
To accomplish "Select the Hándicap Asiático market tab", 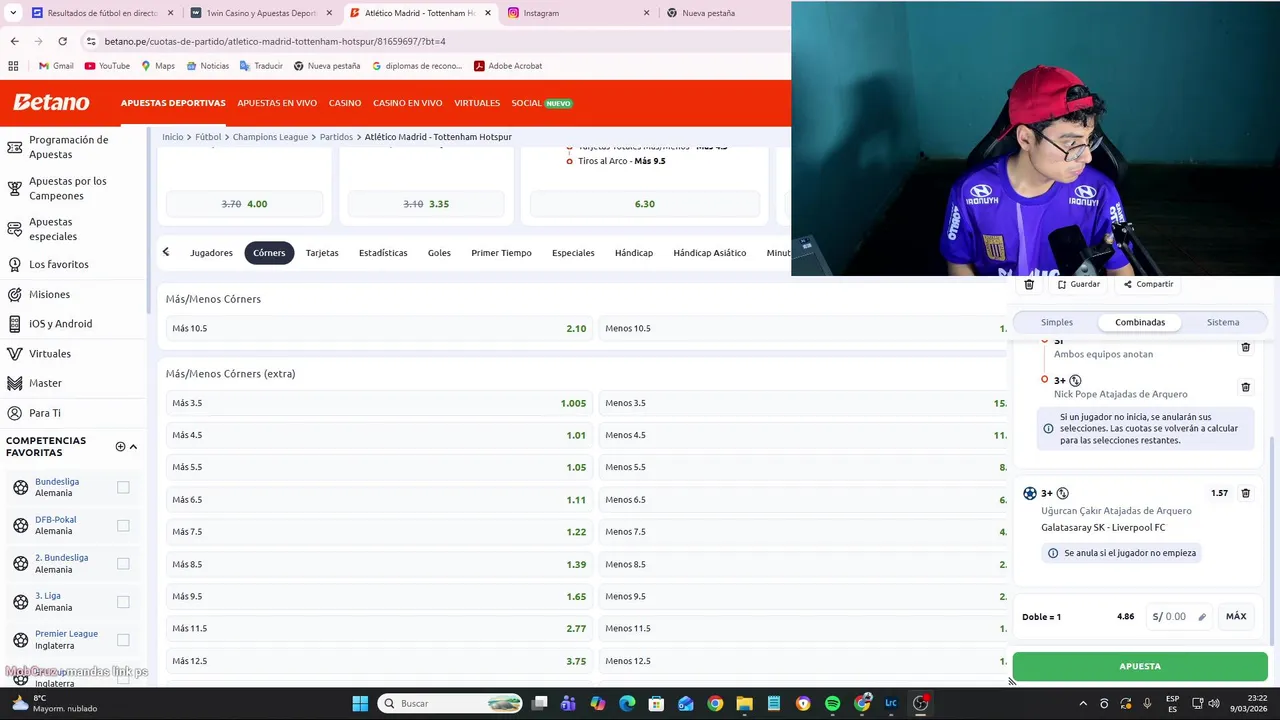I will click(x=709, y=253).
